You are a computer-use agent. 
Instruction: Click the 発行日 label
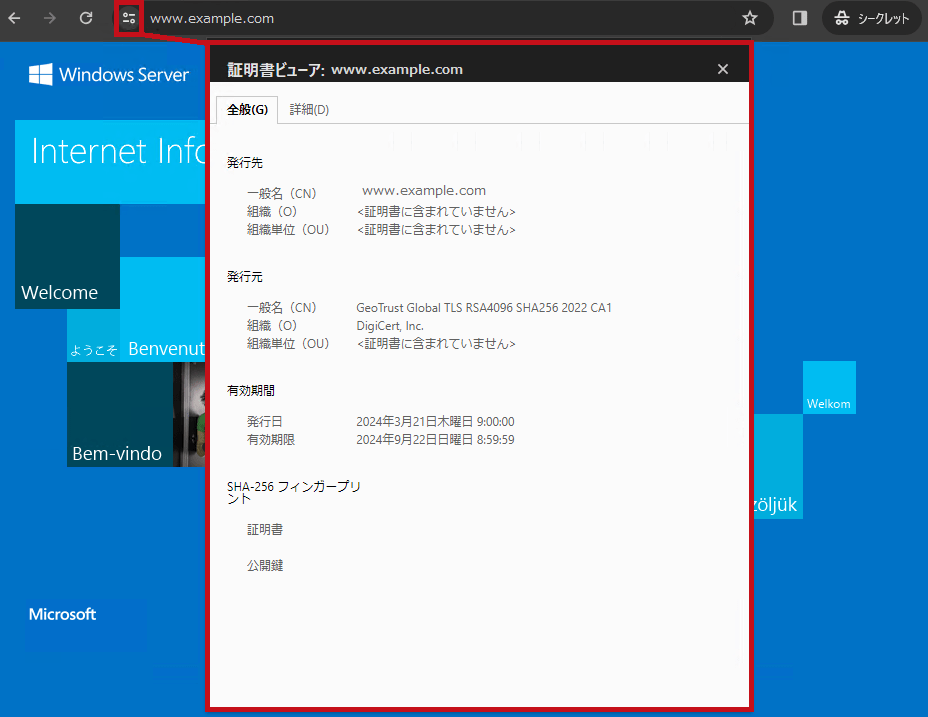click(265, 422)
